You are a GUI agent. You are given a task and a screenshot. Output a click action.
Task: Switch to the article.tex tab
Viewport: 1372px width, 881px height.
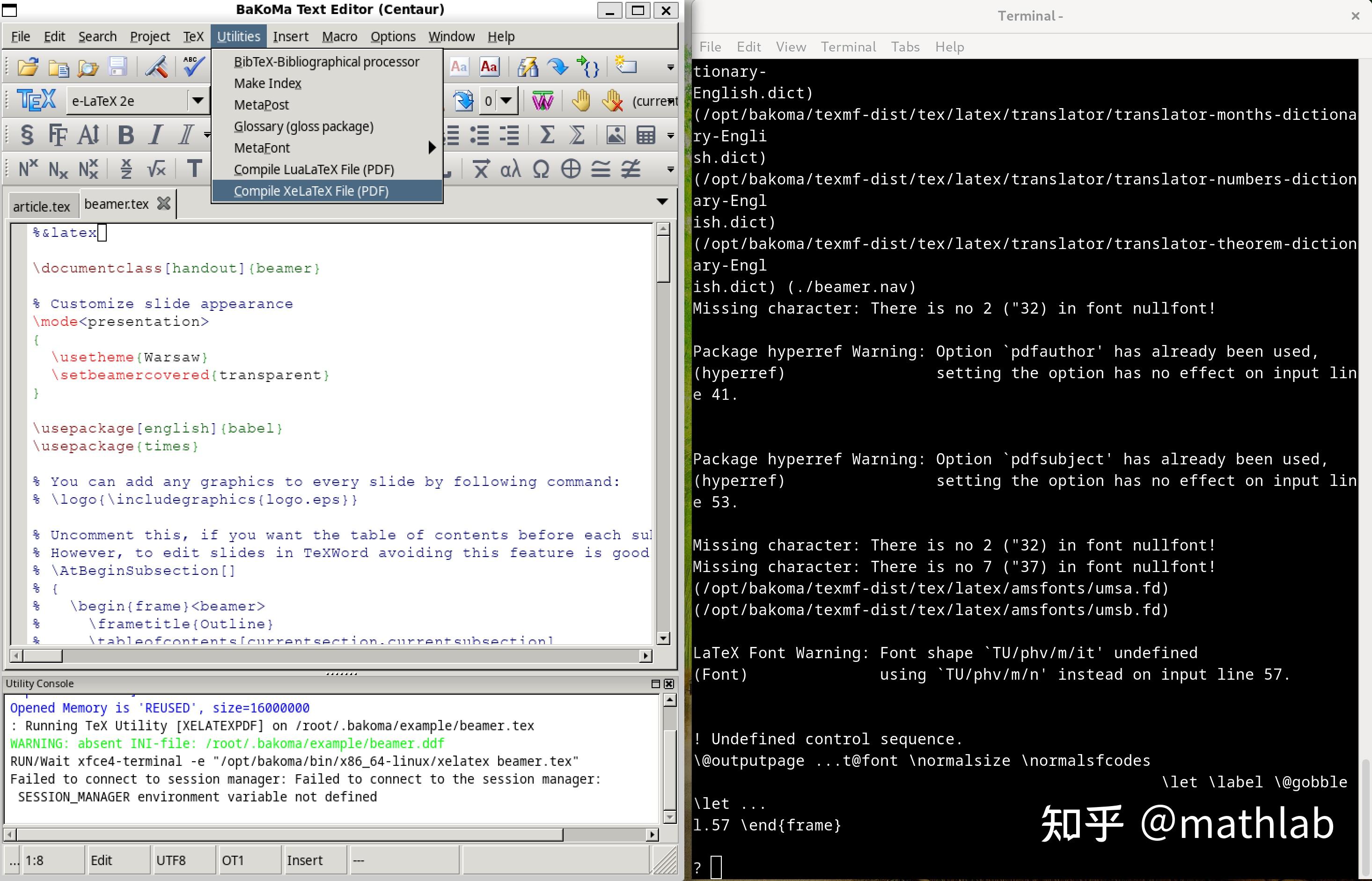[41, 206]
